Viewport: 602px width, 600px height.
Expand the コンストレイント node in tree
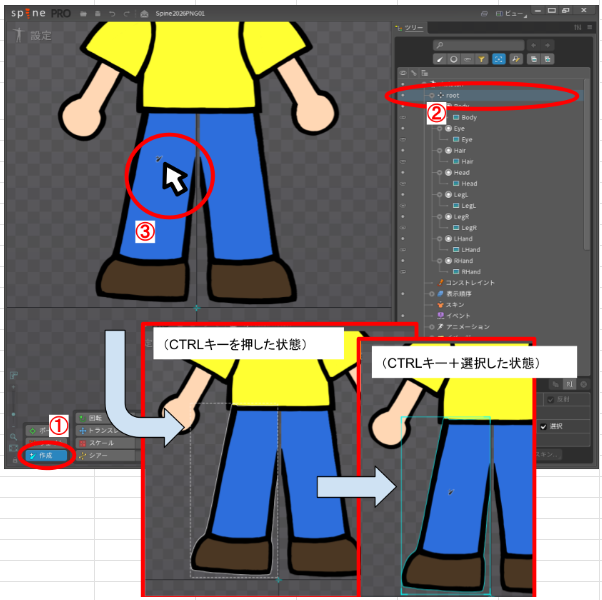(x=431, y=283)
